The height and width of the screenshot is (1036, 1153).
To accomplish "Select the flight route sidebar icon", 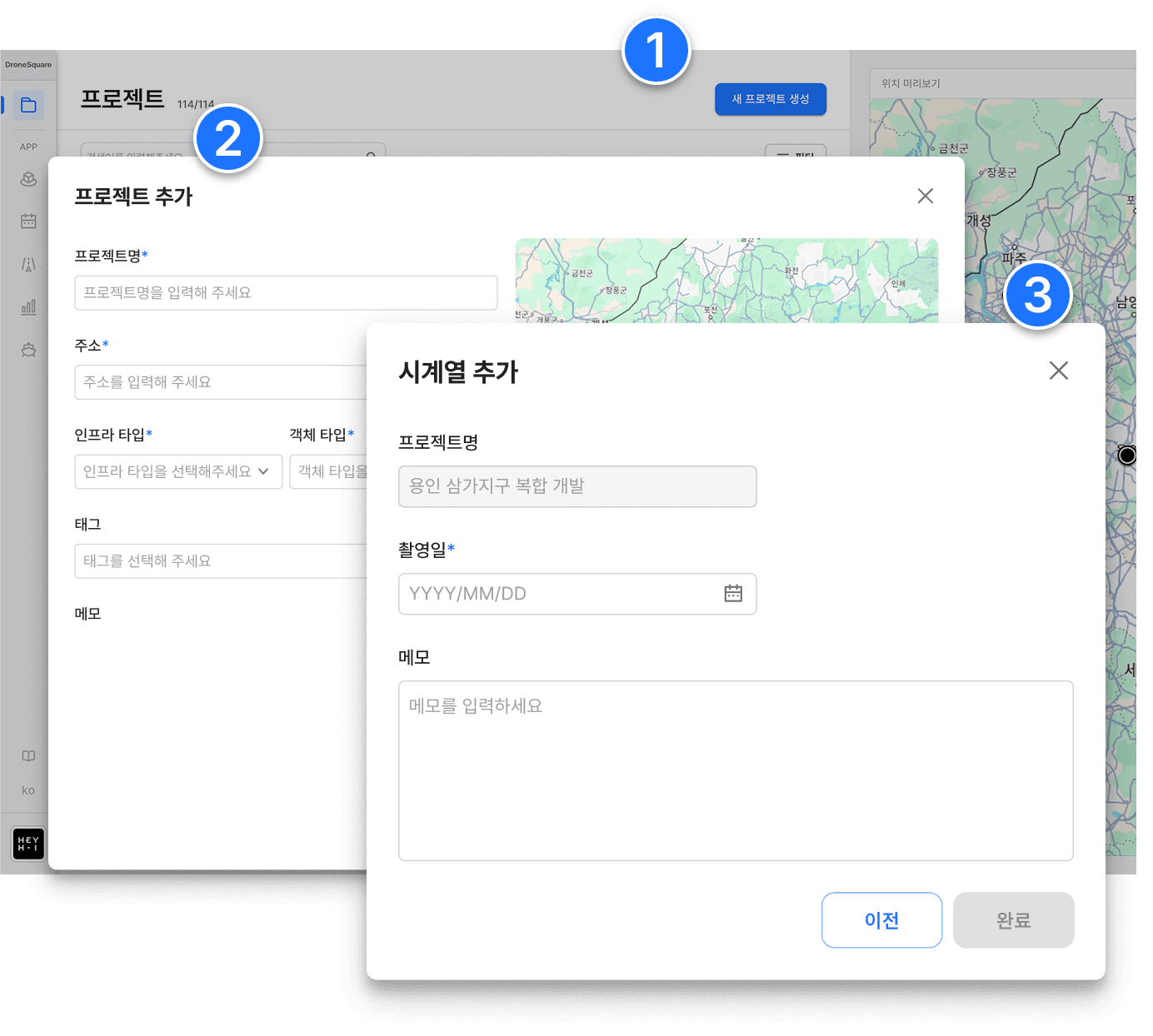I will tap(28, 265).
